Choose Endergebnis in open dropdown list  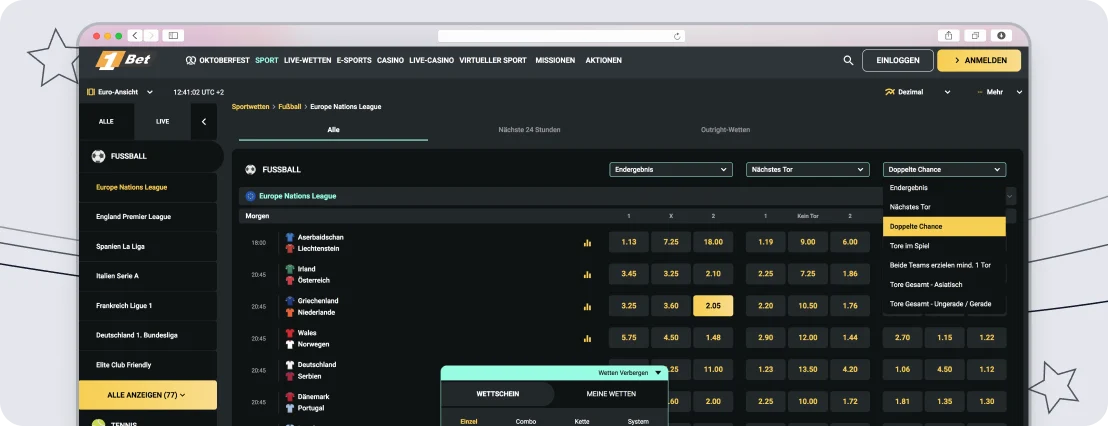click(944, 188)
